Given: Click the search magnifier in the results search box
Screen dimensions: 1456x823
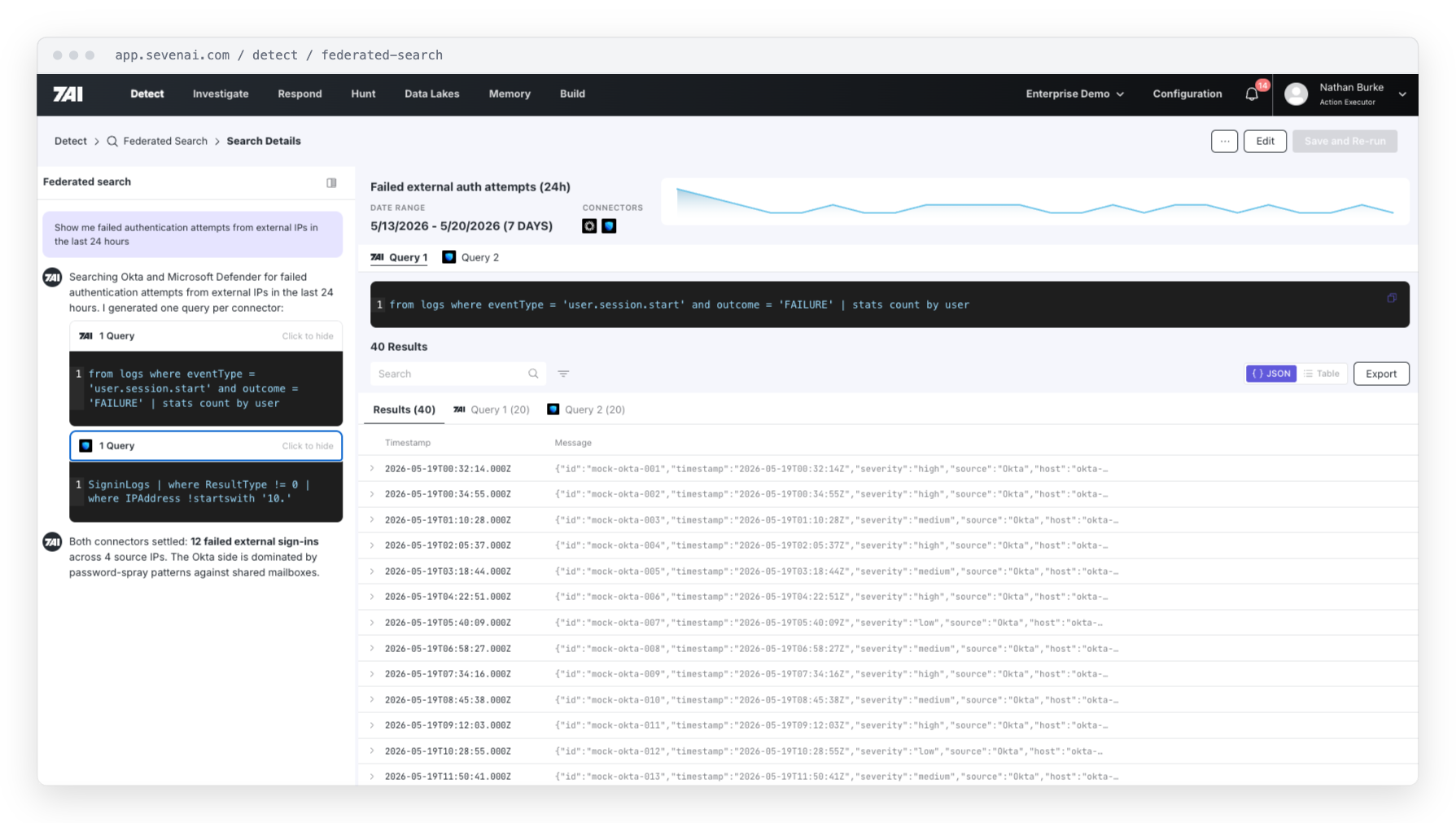Looking at the screenshot, I should point(533,374).
